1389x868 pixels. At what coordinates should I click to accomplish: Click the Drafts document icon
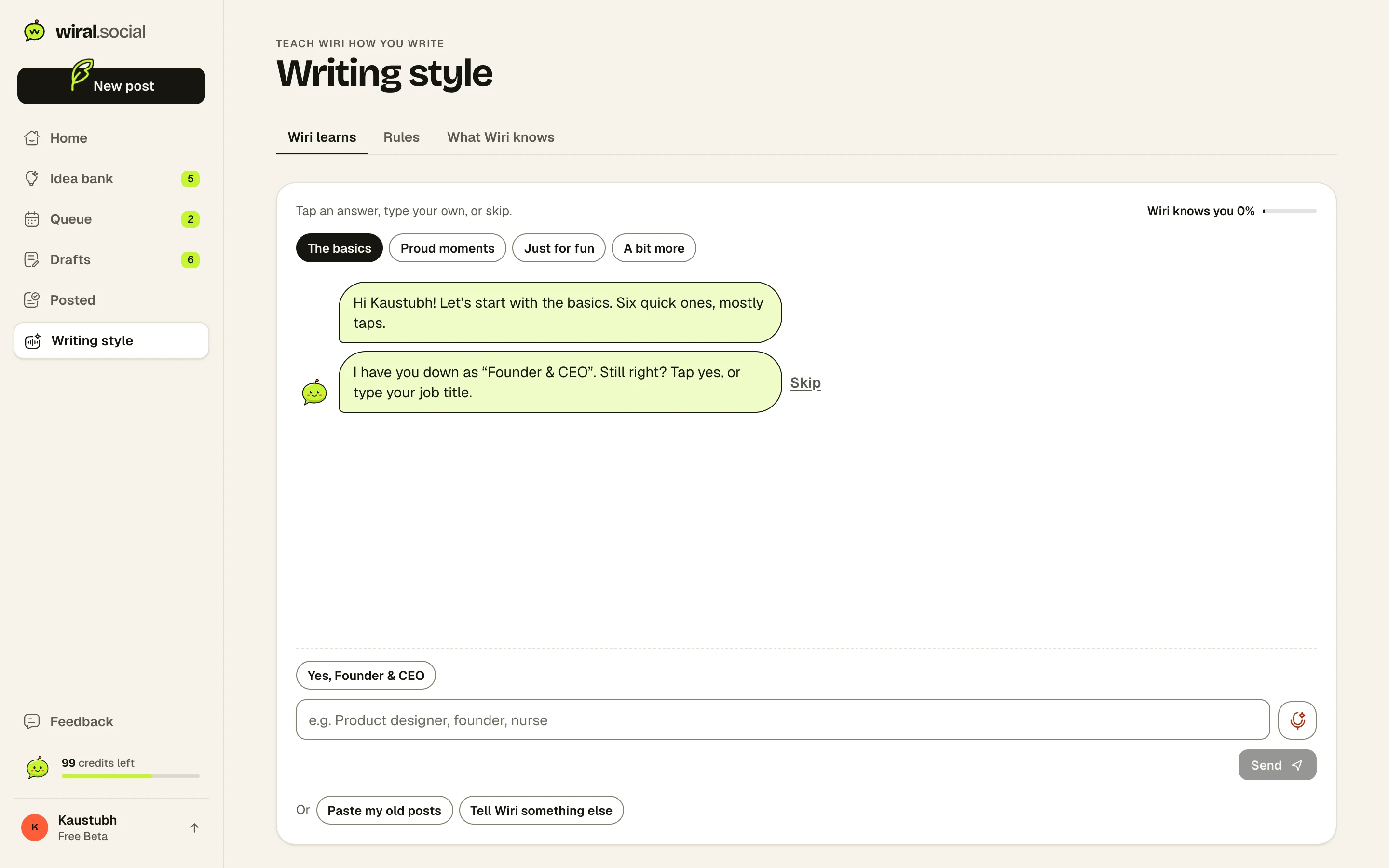point(32,259)
